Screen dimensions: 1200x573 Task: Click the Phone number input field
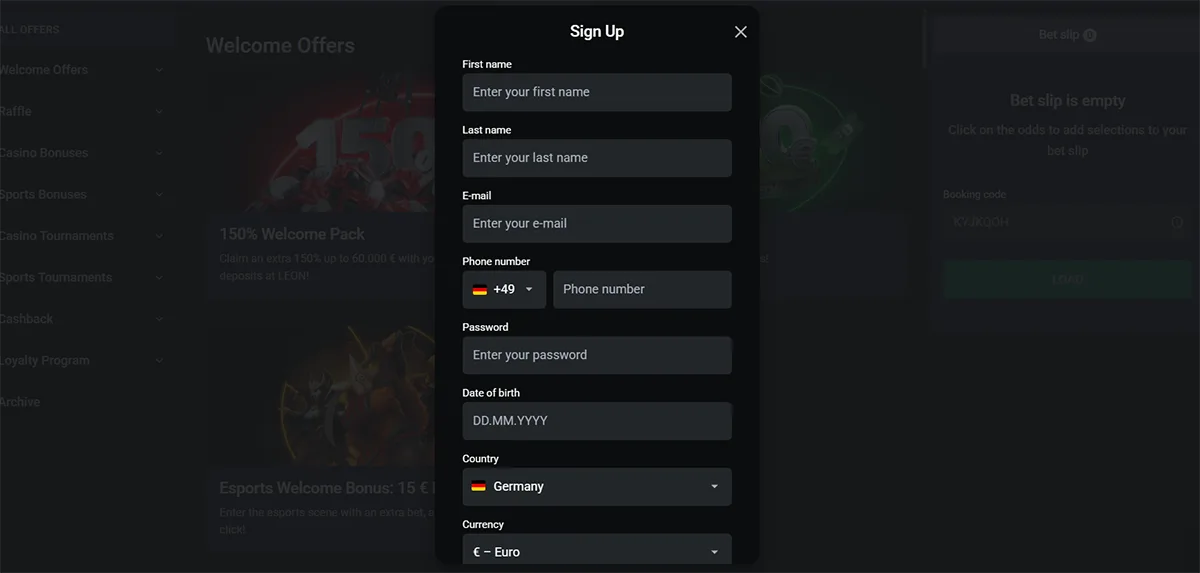click(x=642, y=290)
